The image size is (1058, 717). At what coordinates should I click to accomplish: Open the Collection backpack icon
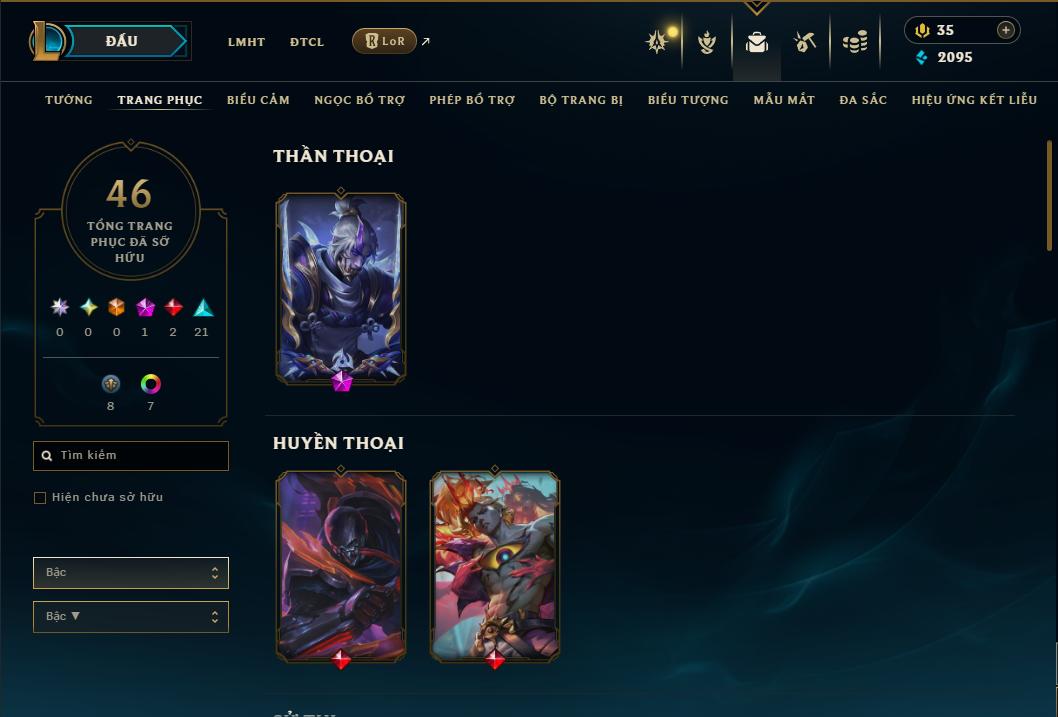756,42
